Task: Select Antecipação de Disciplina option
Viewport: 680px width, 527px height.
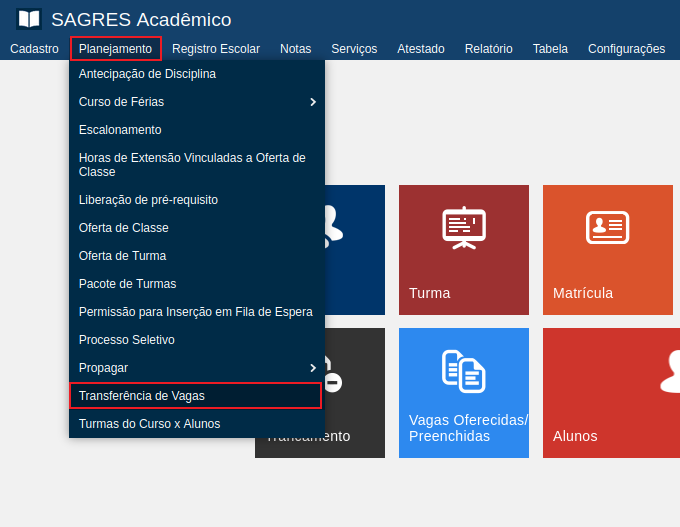Action: [x=147, y=74]
